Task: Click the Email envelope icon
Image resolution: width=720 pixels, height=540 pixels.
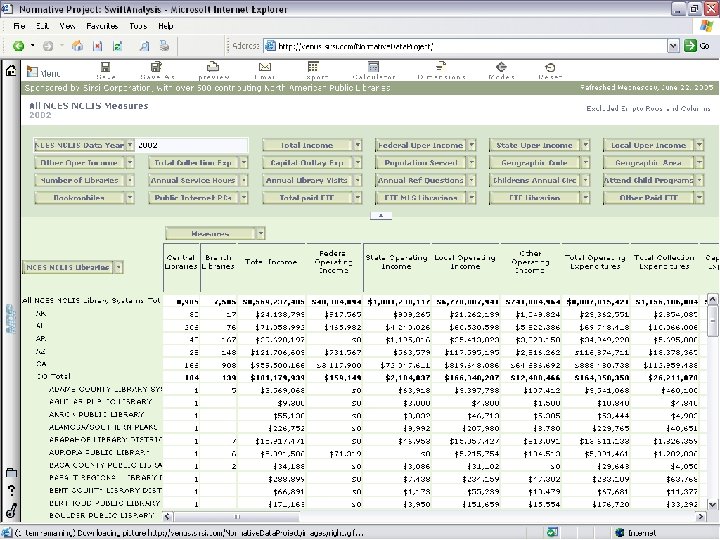Action: pyautogui.click(x=265, y=68)
